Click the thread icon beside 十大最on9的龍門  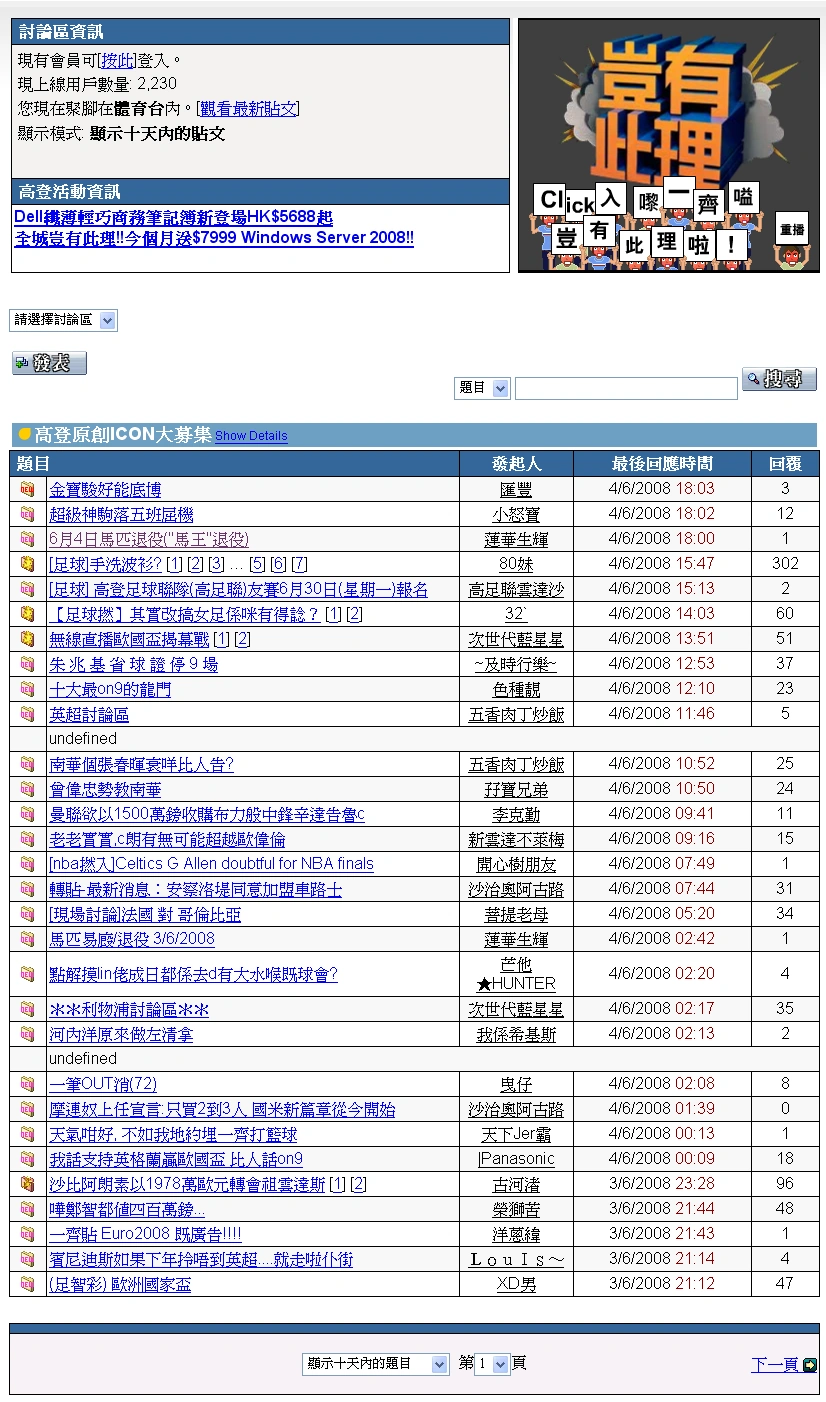(27, 690)
